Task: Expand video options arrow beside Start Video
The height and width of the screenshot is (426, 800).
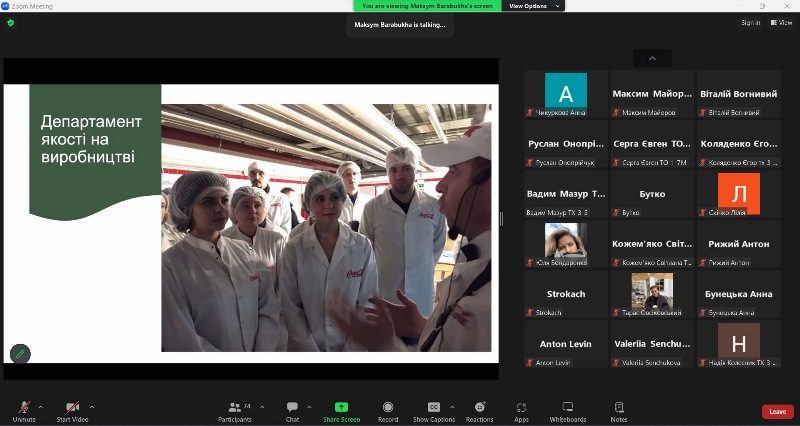Action: (x=92, y=407)
